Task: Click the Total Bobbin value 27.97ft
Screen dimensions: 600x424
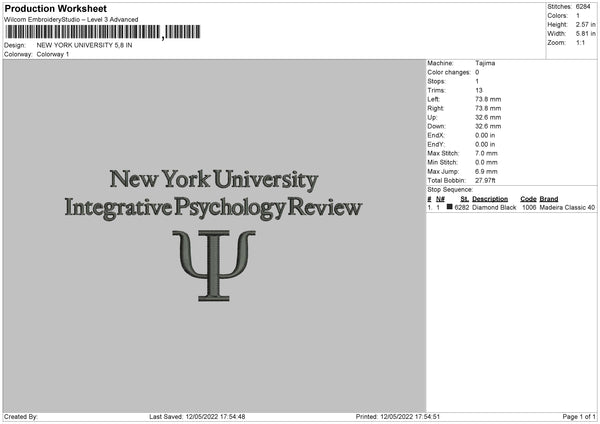Action: pos(485,181)
